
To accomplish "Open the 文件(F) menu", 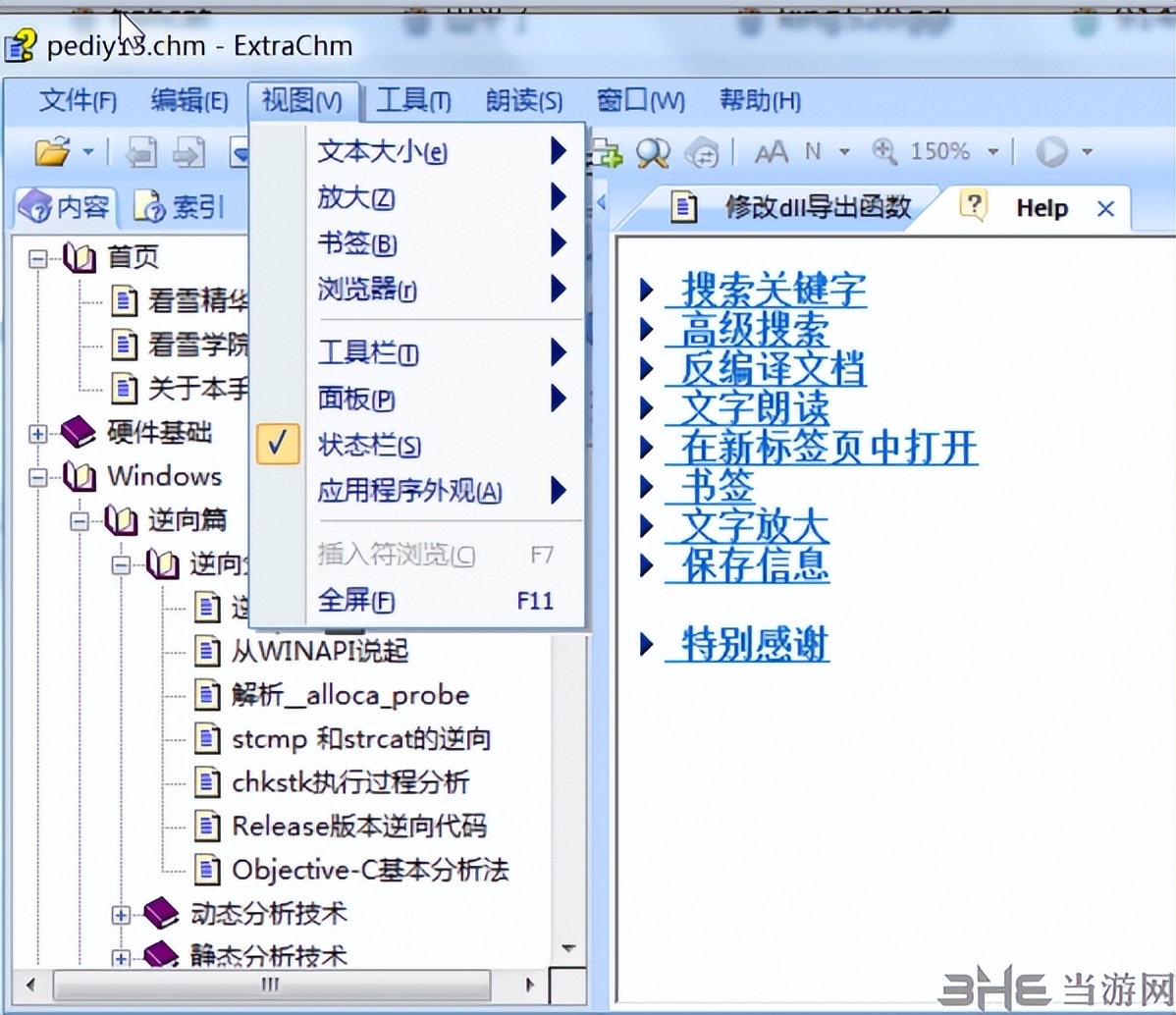I will [x=78, y=100].
